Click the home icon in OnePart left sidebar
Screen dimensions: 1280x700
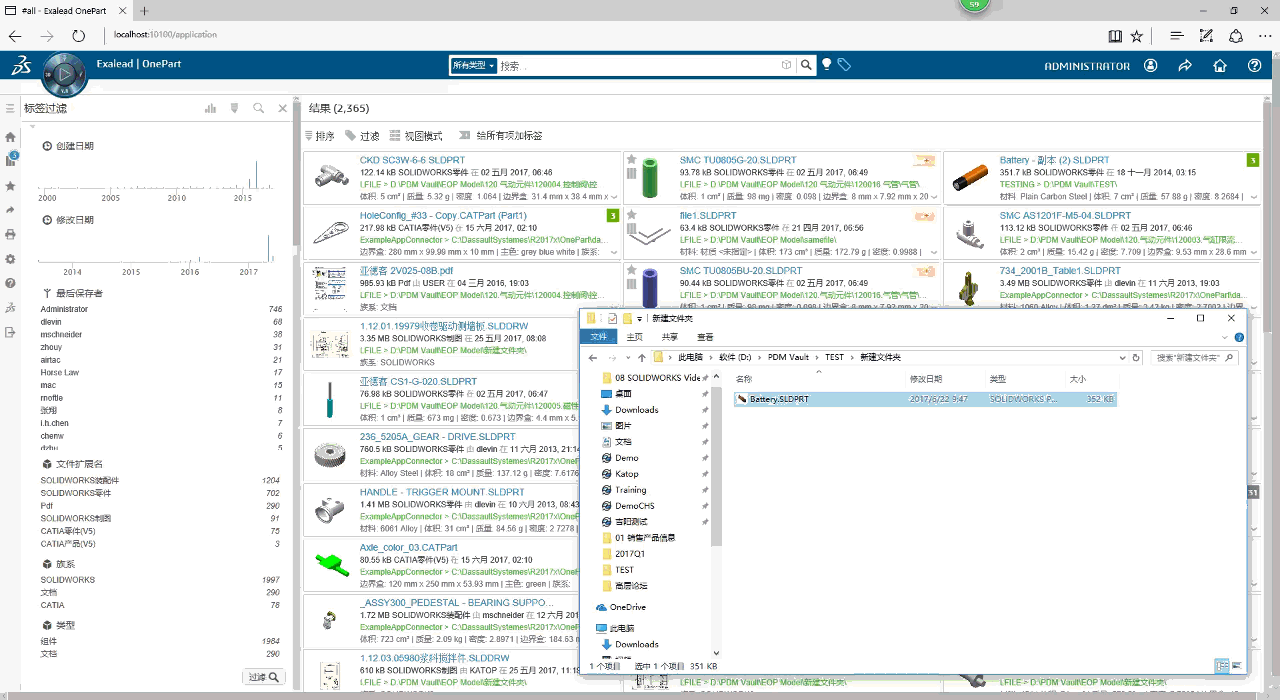coord(10,137)
